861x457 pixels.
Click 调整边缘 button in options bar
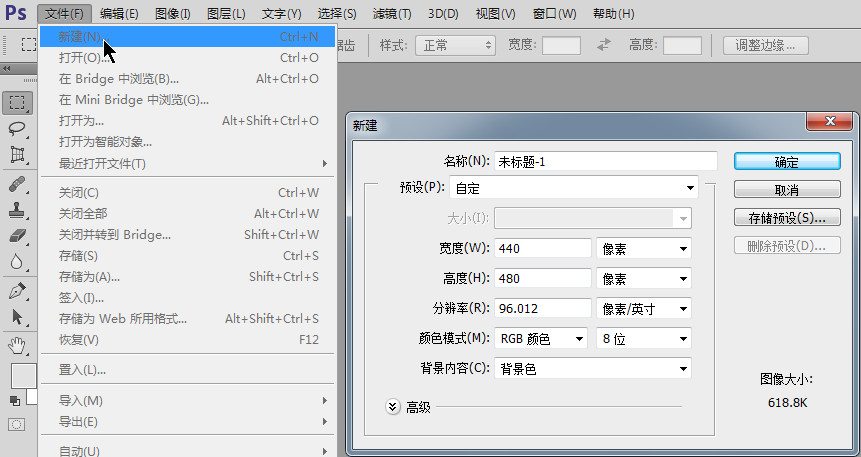[x=765, y=45]
